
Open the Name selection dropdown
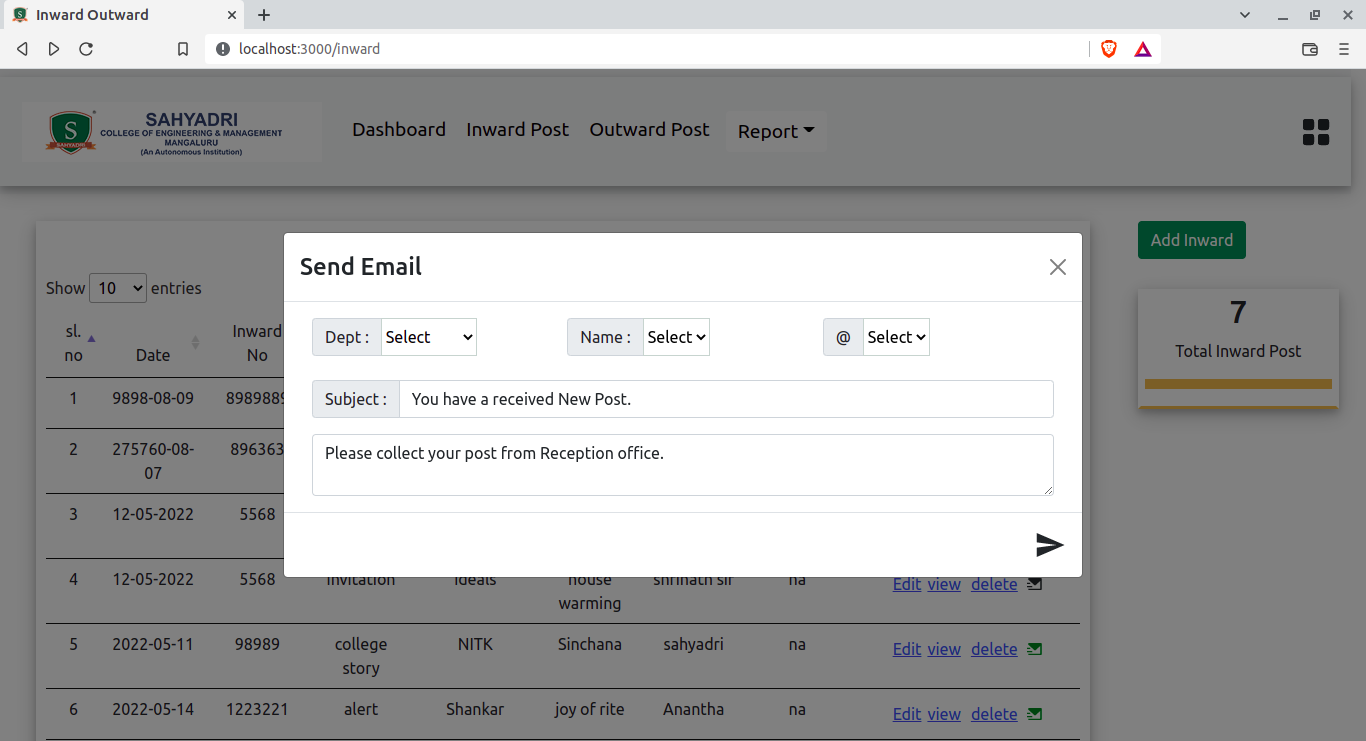coord(676,337)
